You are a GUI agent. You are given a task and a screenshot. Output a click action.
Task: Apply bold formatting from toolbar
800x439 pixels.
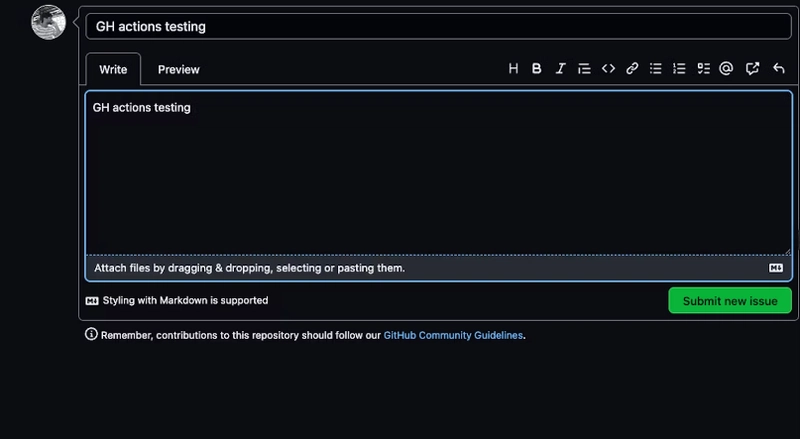[x=537, y=68]
